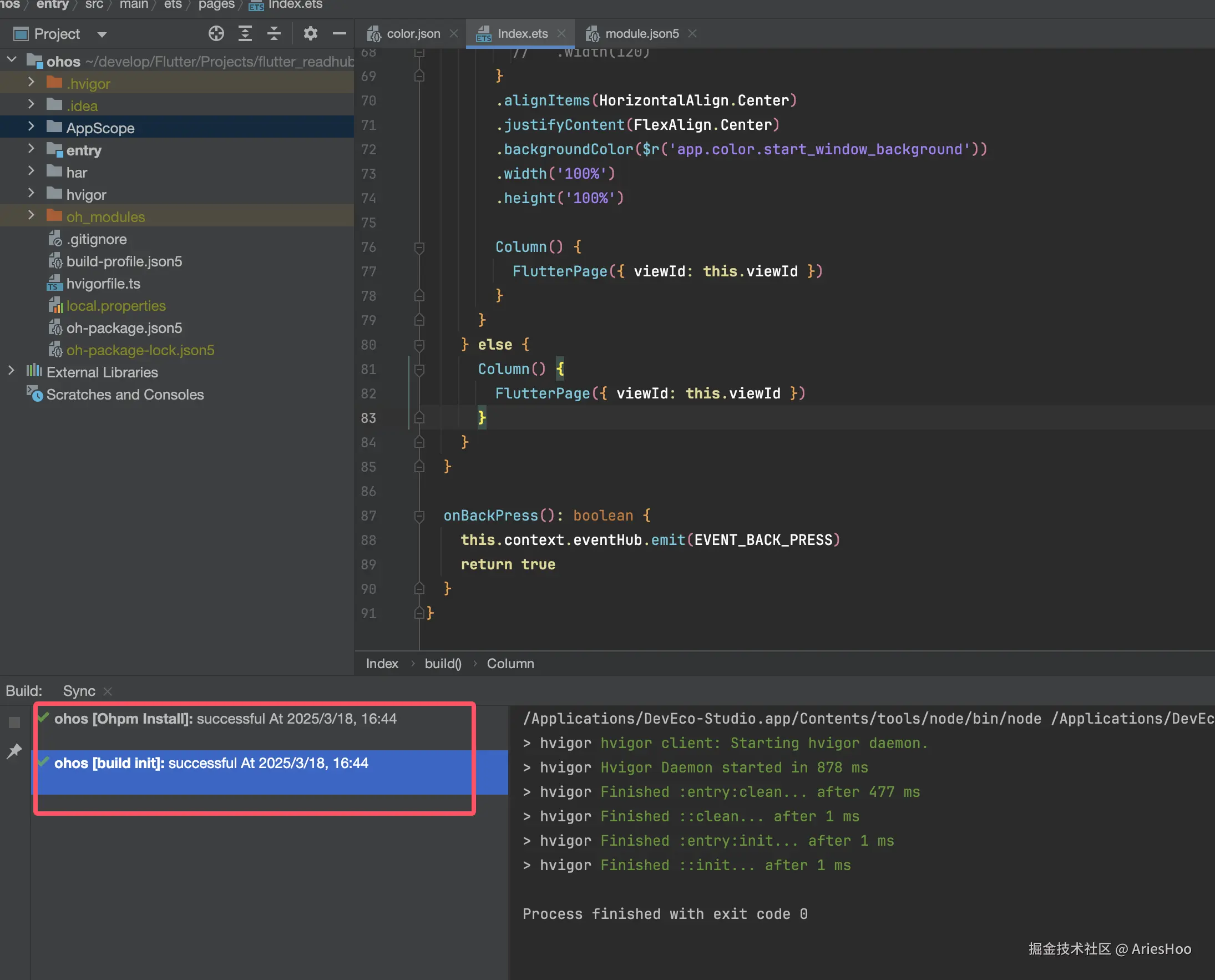Open the Project view dropdown arrow
The image size is (1215, 980).
coord(102,34)
